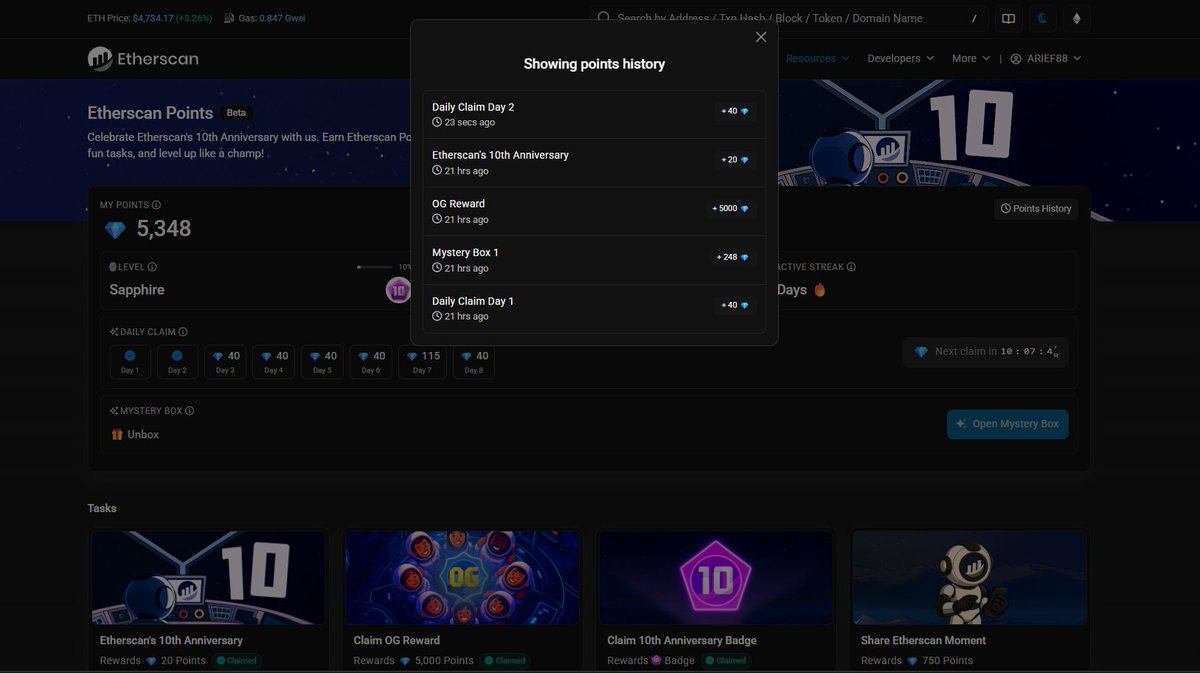Expand the More menu
Screen dimensions: 1200x673
971,58
